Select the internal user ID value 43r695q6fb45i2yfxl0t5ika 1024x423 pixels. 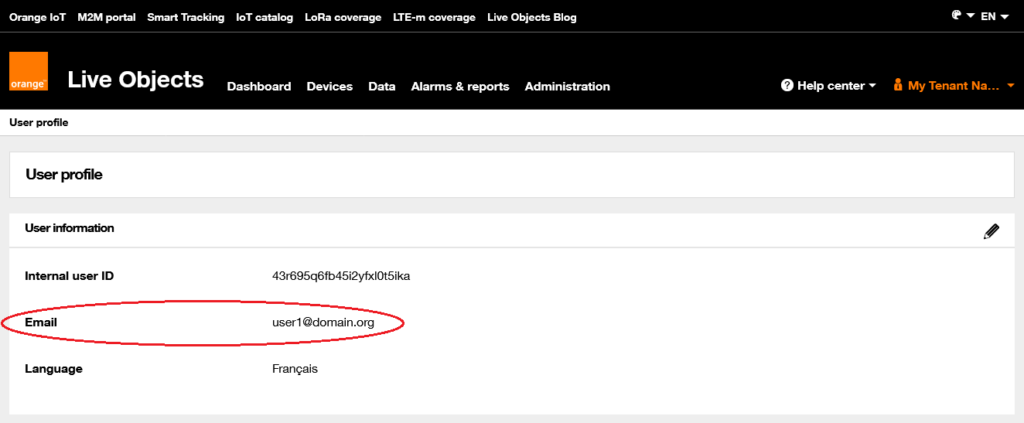tap(341, 276)
